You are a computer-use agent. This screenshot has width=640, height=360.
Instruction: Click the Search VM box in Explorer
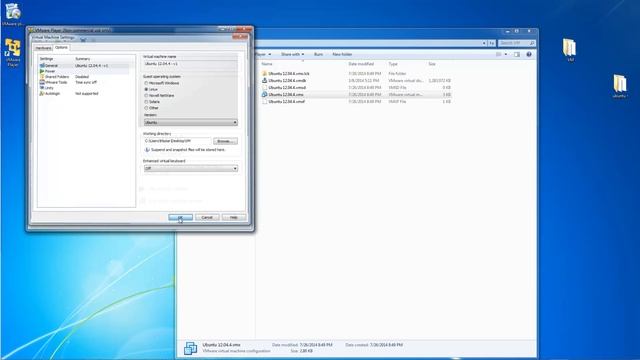[x=517, y=43]
